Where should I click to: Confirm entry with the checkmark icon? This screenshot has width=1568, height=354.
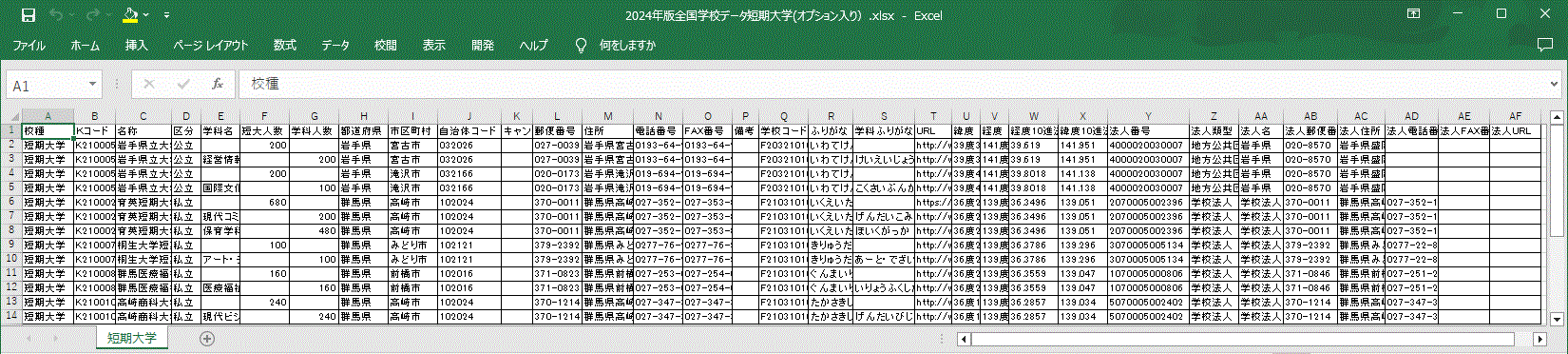point(183,85)
